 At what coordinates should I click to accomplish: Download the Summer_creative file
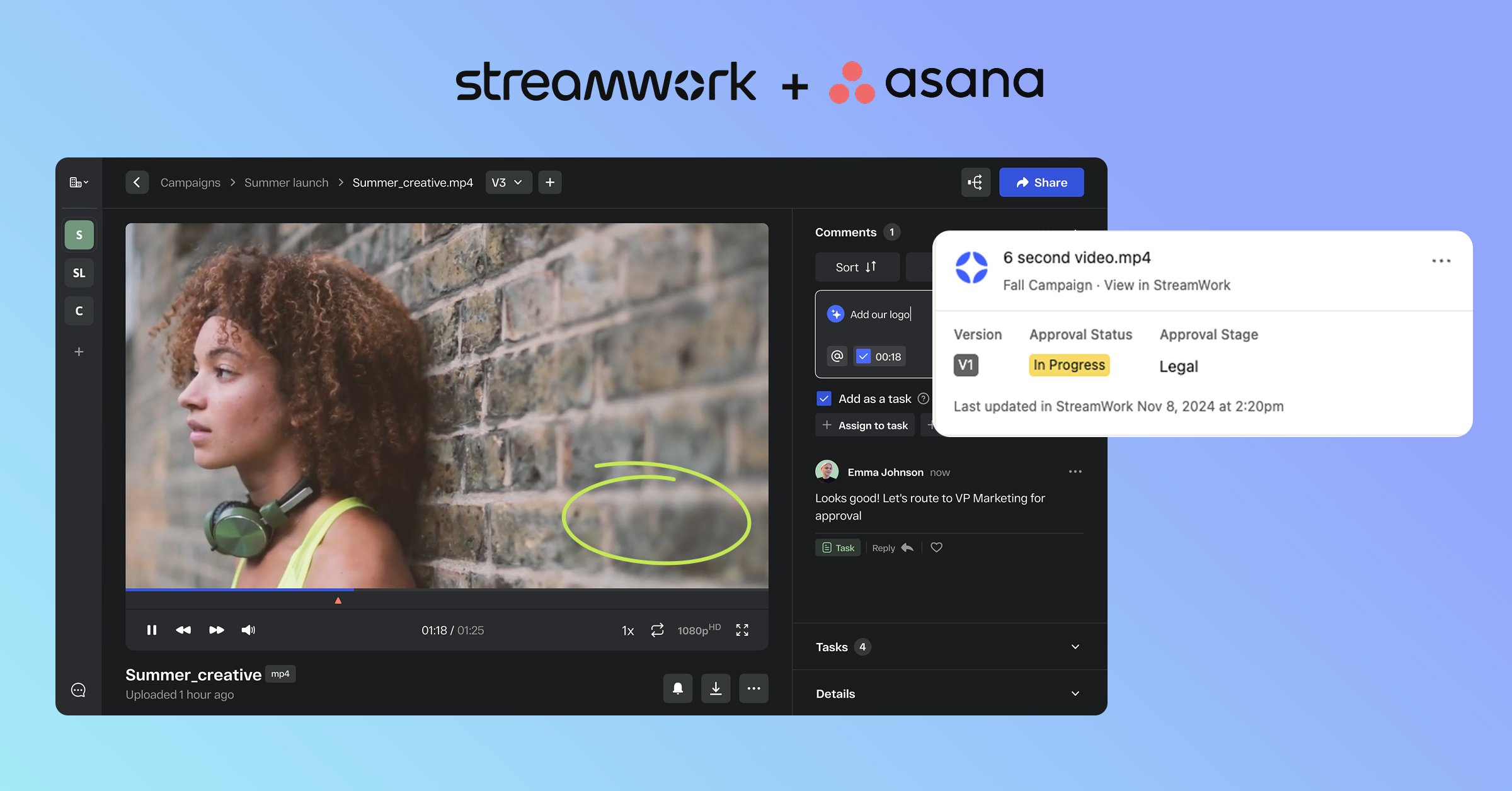coord(716,688)
